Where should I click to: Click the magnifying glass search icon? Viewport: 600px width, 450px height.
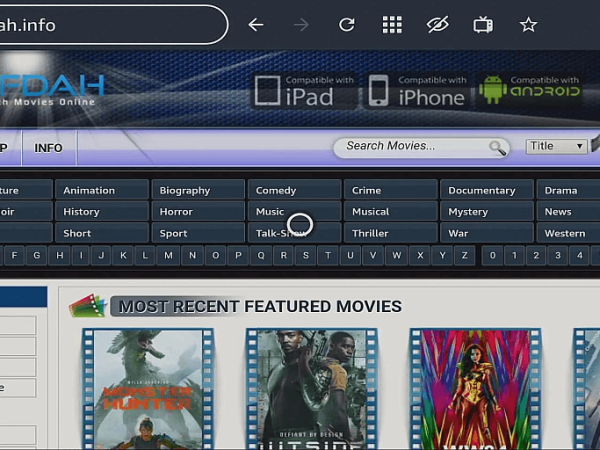pyautogui.click(x=497, y=148)
